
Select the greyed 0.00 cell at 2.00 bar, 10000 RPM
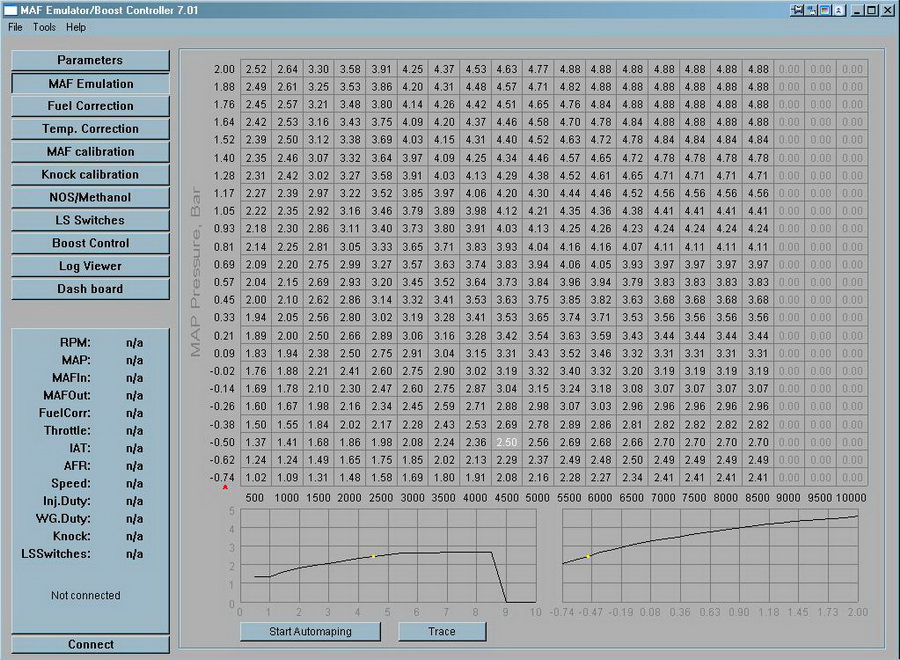point(852,69)
